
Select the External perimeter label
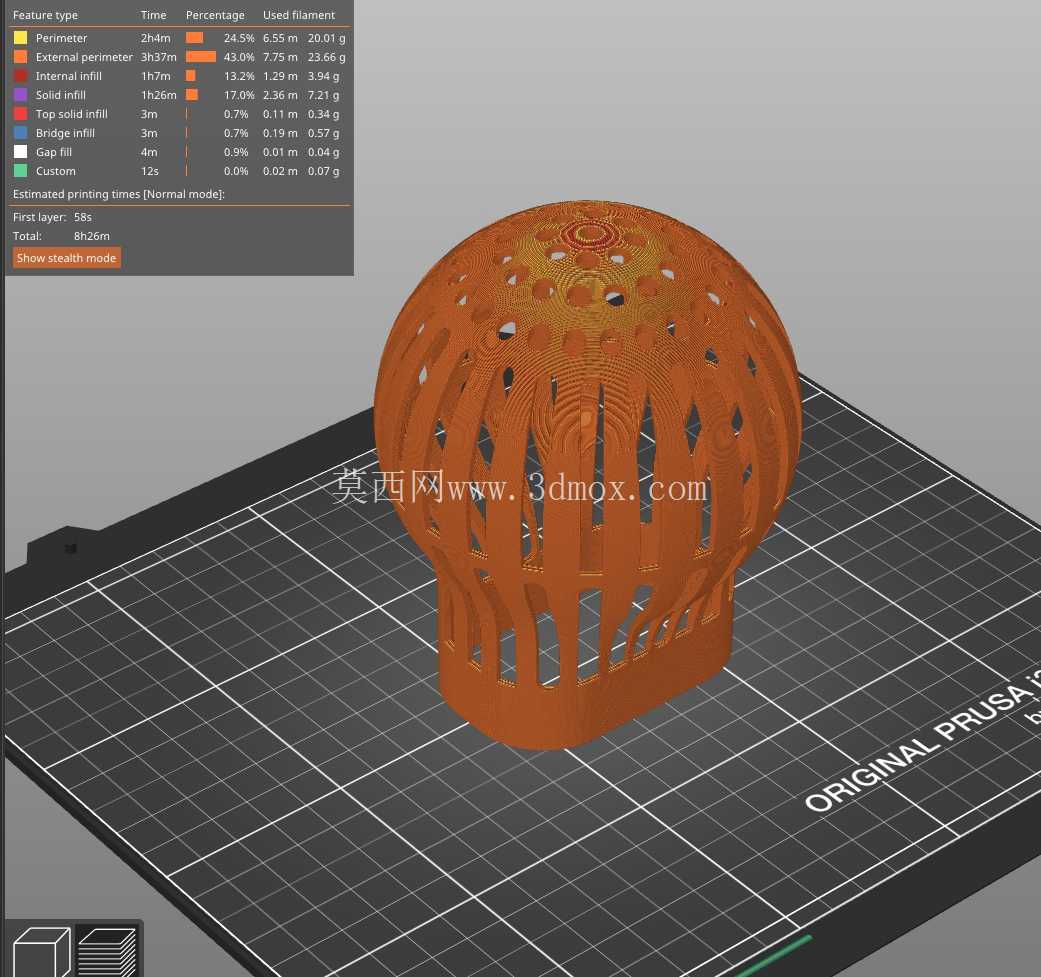(84, 57)
